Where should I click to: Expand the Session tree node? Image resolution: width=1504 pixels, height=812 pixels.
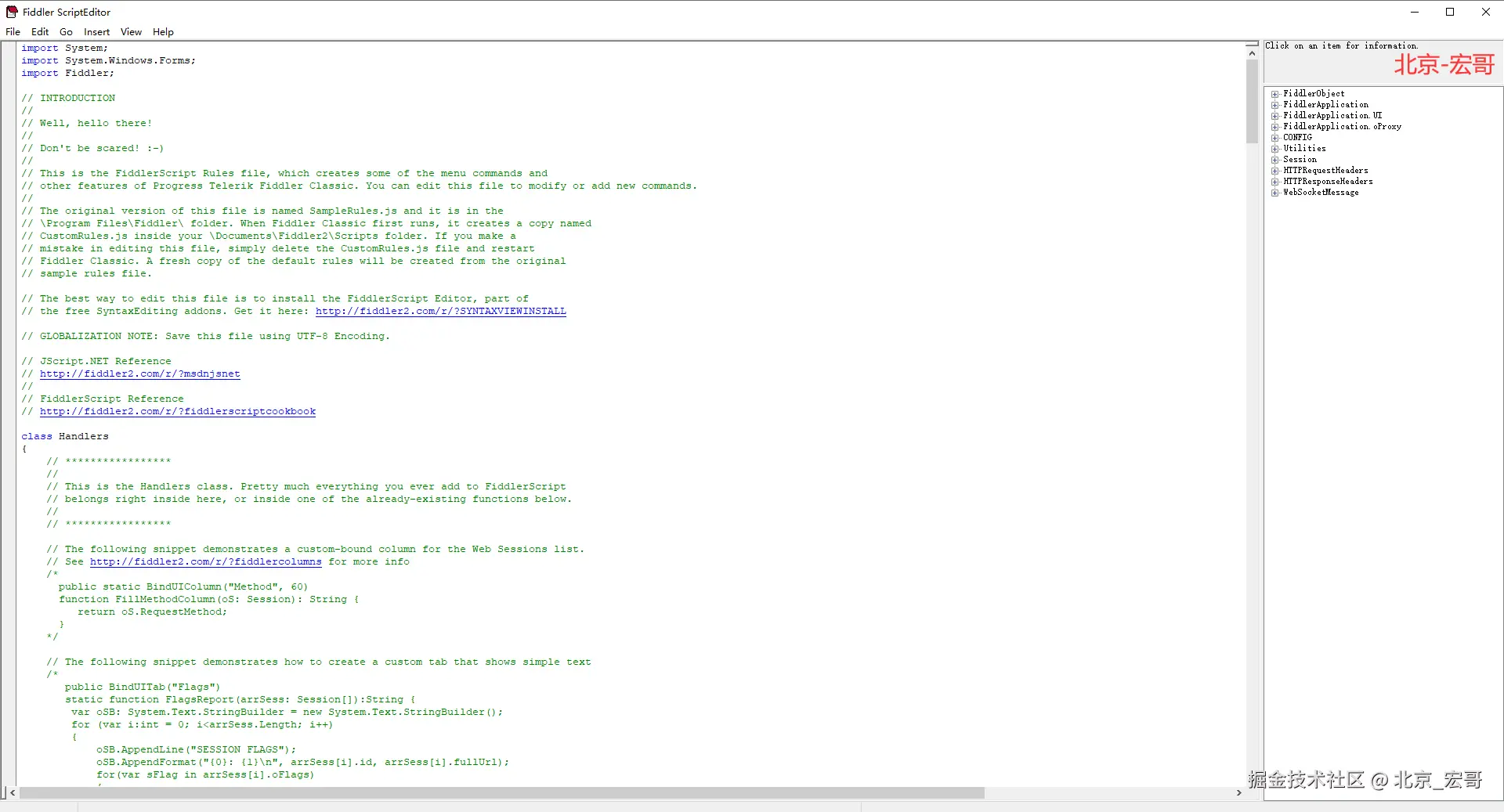(x=1275, y=160)
